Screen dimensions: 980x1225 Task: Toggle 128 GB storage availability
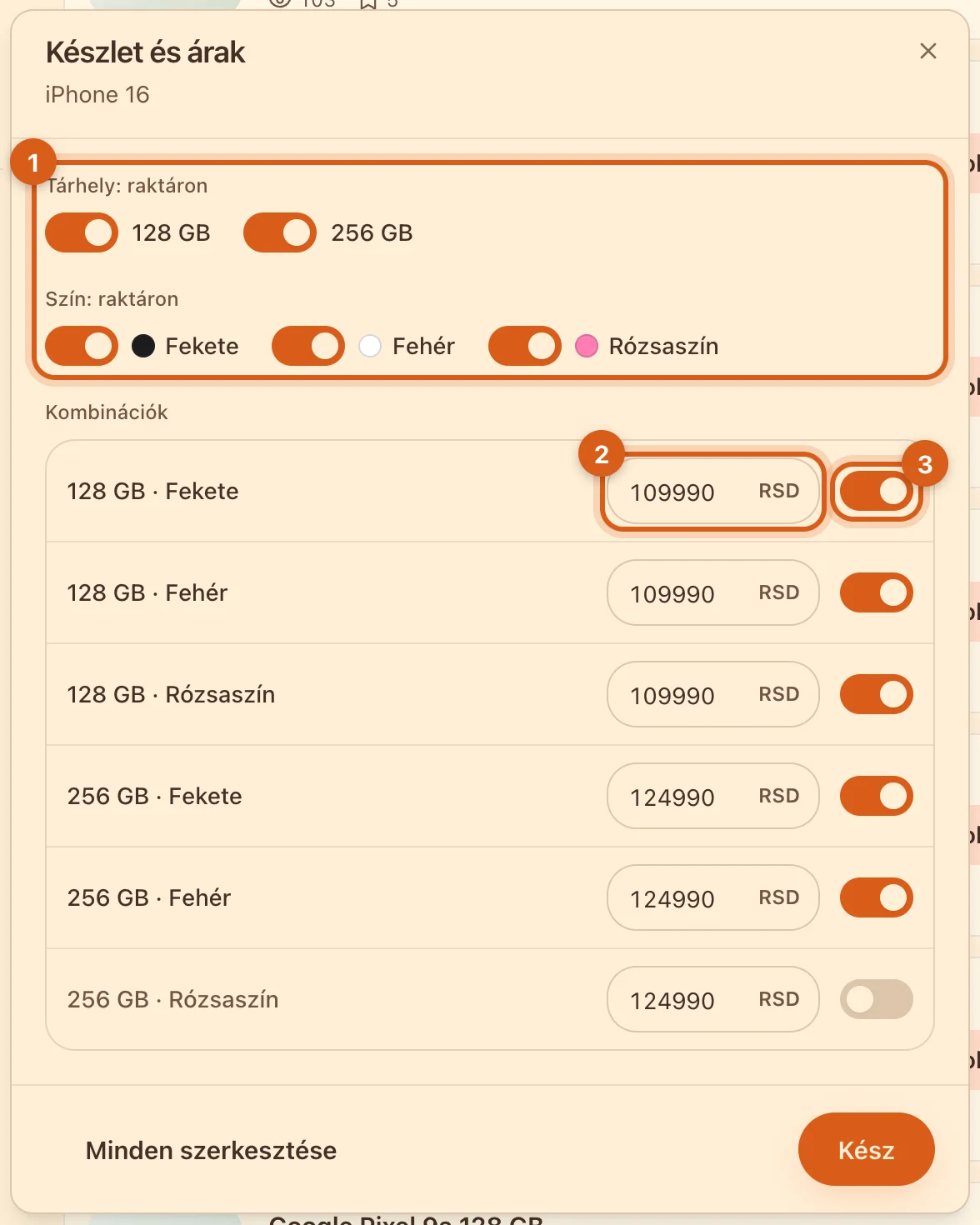pos(82,232)
